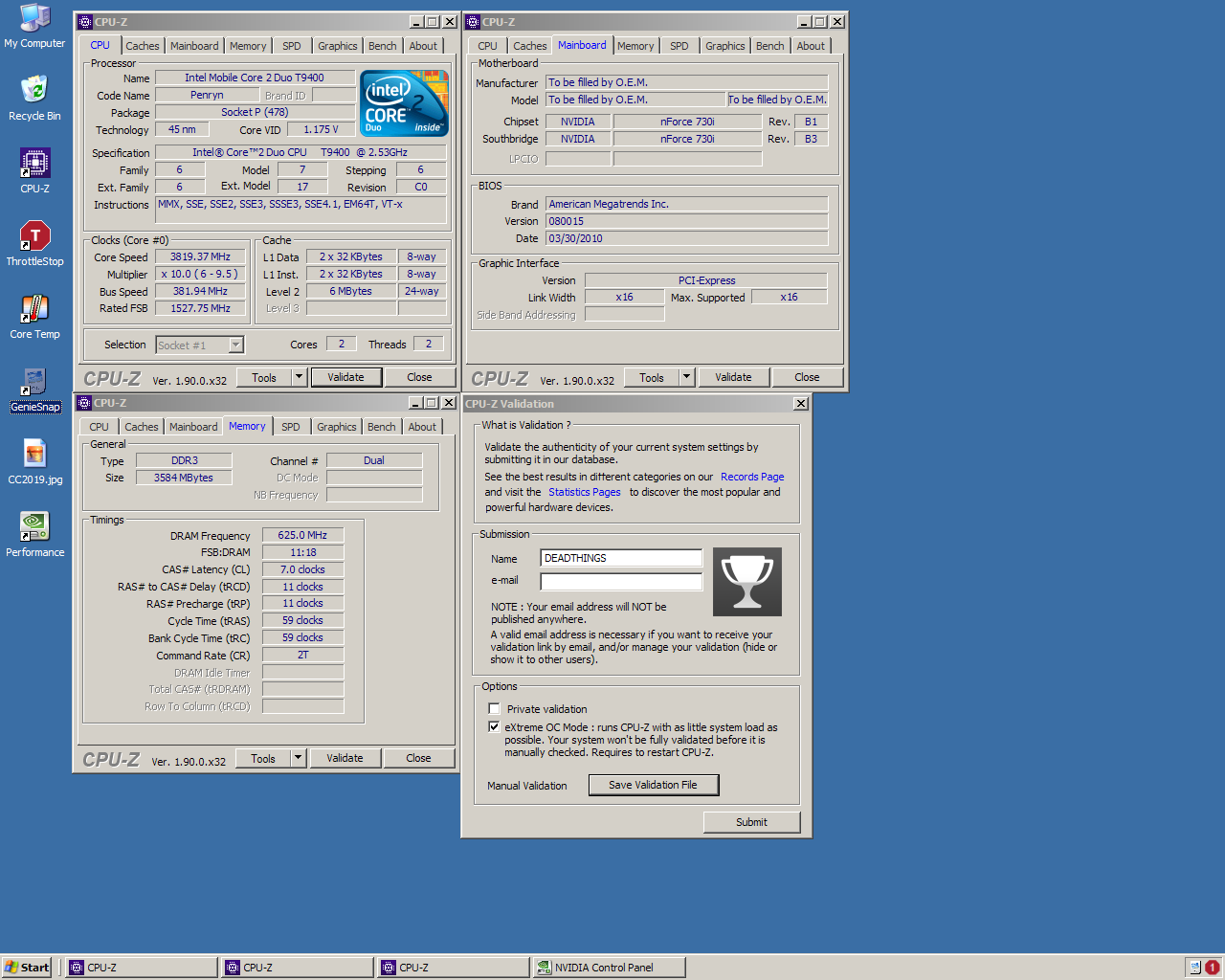1225x980 pixels.
Task: Open Core Temp desktop shortcut
Action: 34,316
